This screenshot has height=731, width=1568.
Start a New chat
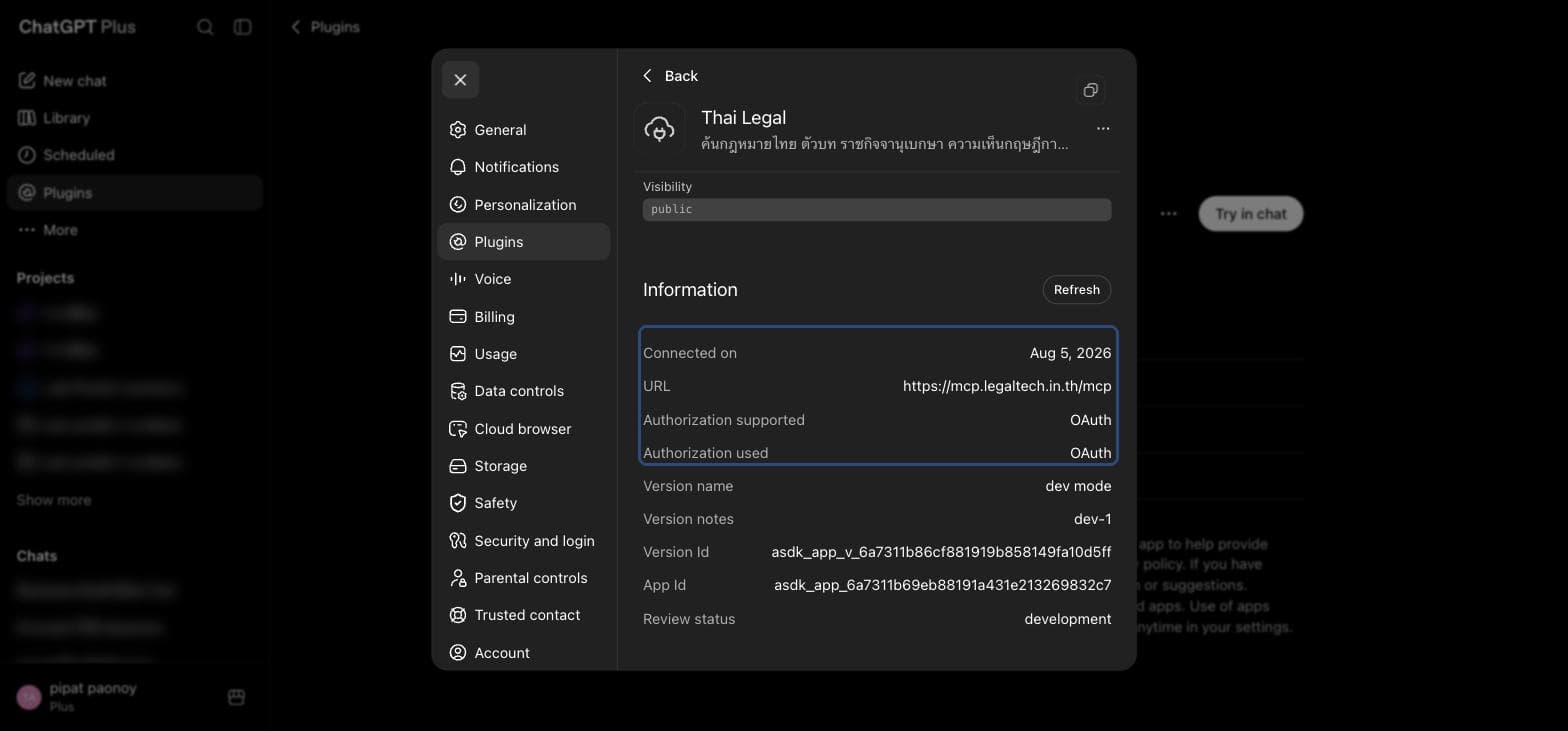(134, 81)
